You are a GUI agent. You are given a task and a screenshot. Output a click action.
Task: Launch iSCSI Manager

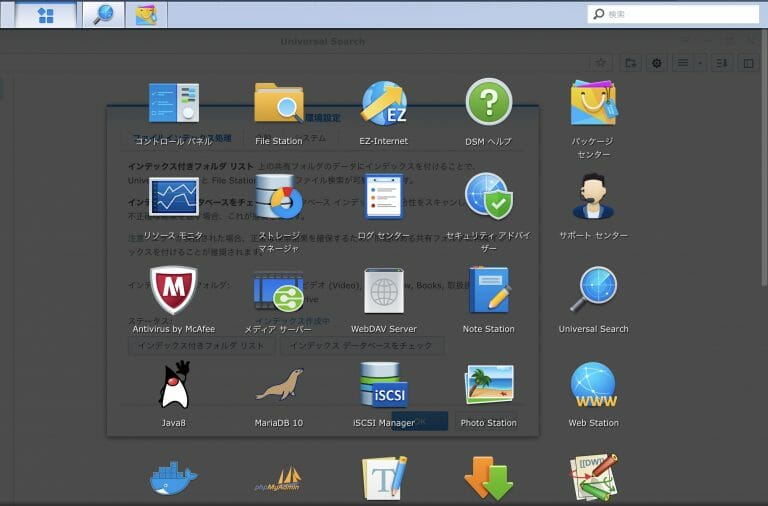point(384,385)
